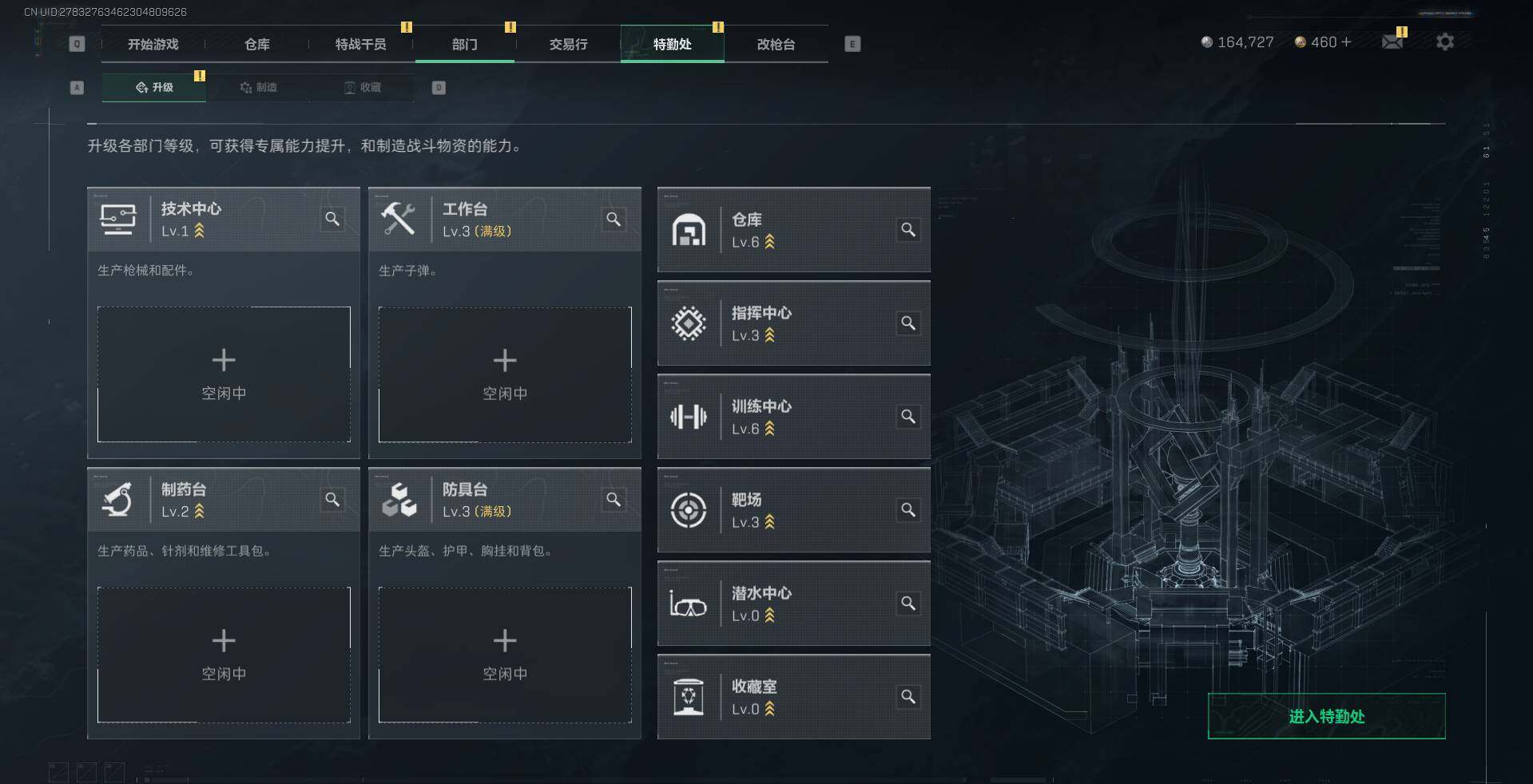Screen dimensions: 1533x784
Task: Open the mail envelope icon
Action: (1392, 42)
